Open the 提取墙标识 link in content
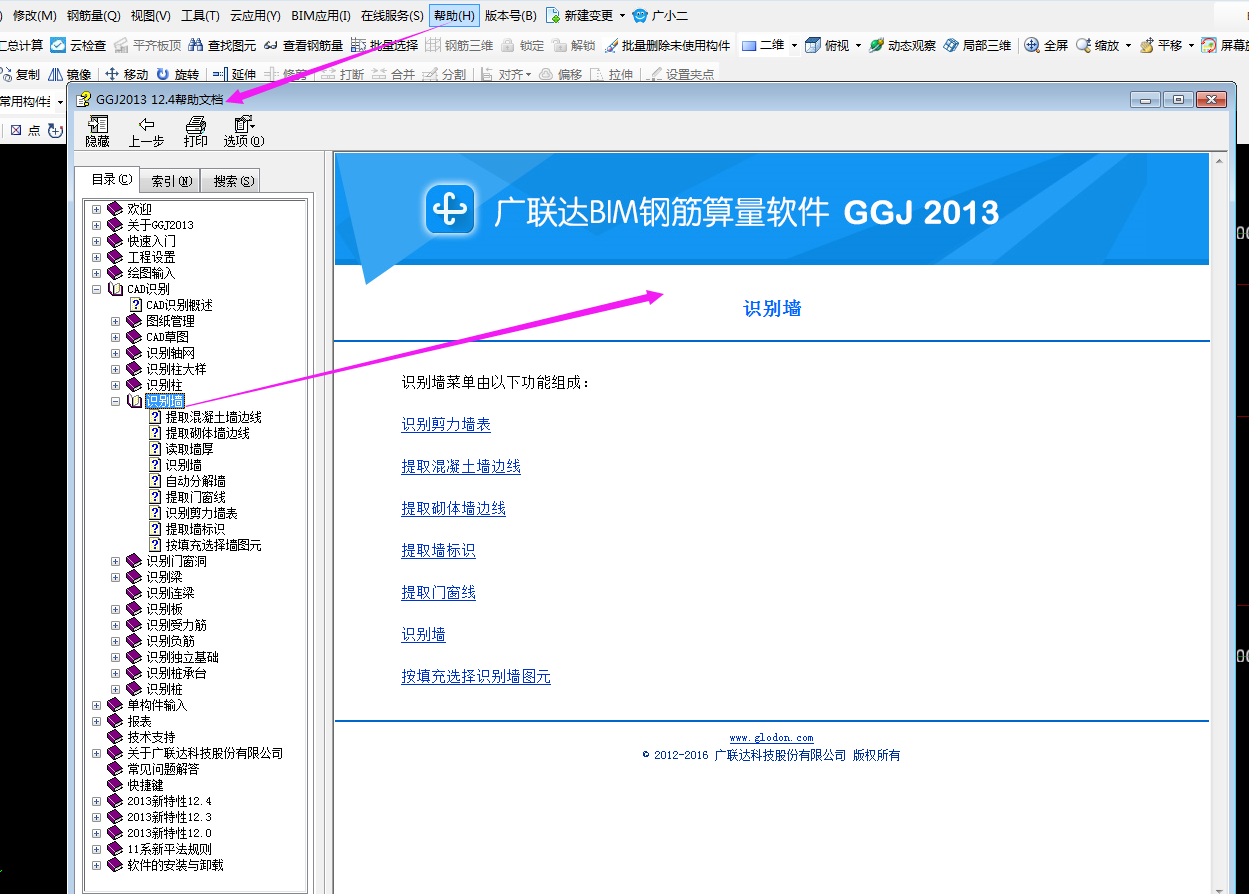The image size is (1249, 894). tap(438, 551)
